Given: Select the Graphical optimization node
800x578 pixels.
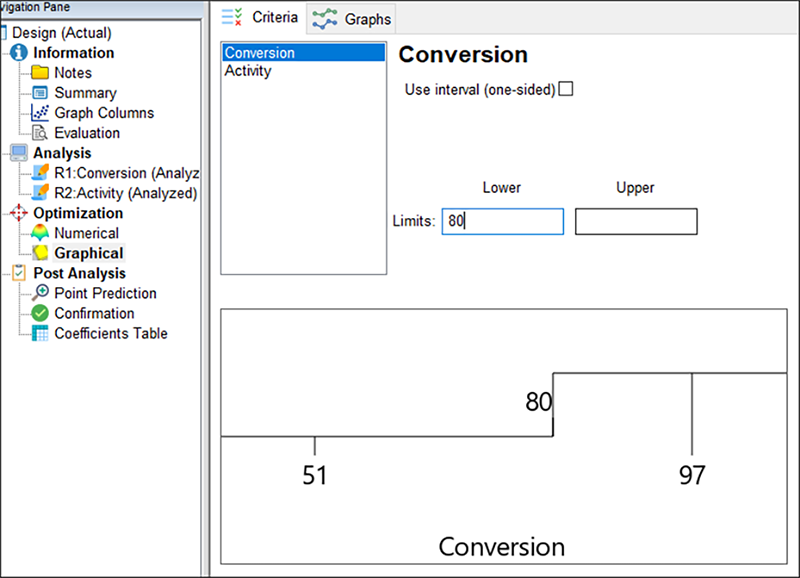Looking at the screenshot, I should point(89,253).
